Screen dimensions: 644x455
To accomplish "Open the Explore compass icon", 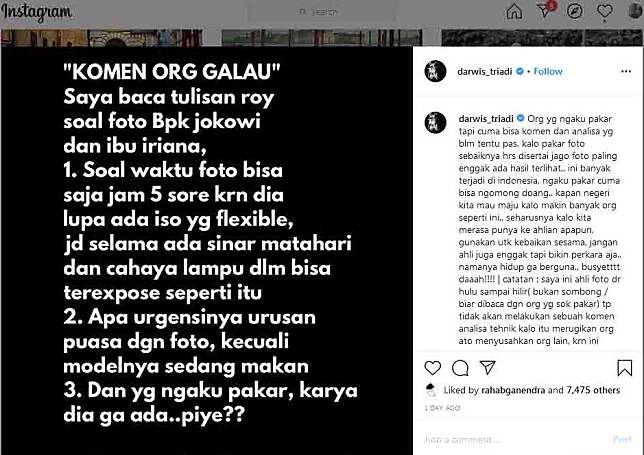I will click(575, 11).
